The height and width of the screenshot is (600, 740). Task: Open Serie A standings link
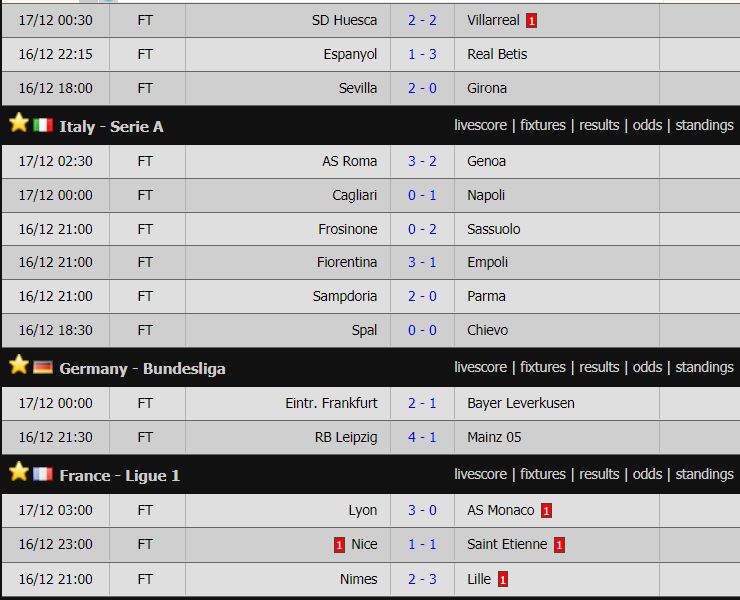click(x=704, y=125)
